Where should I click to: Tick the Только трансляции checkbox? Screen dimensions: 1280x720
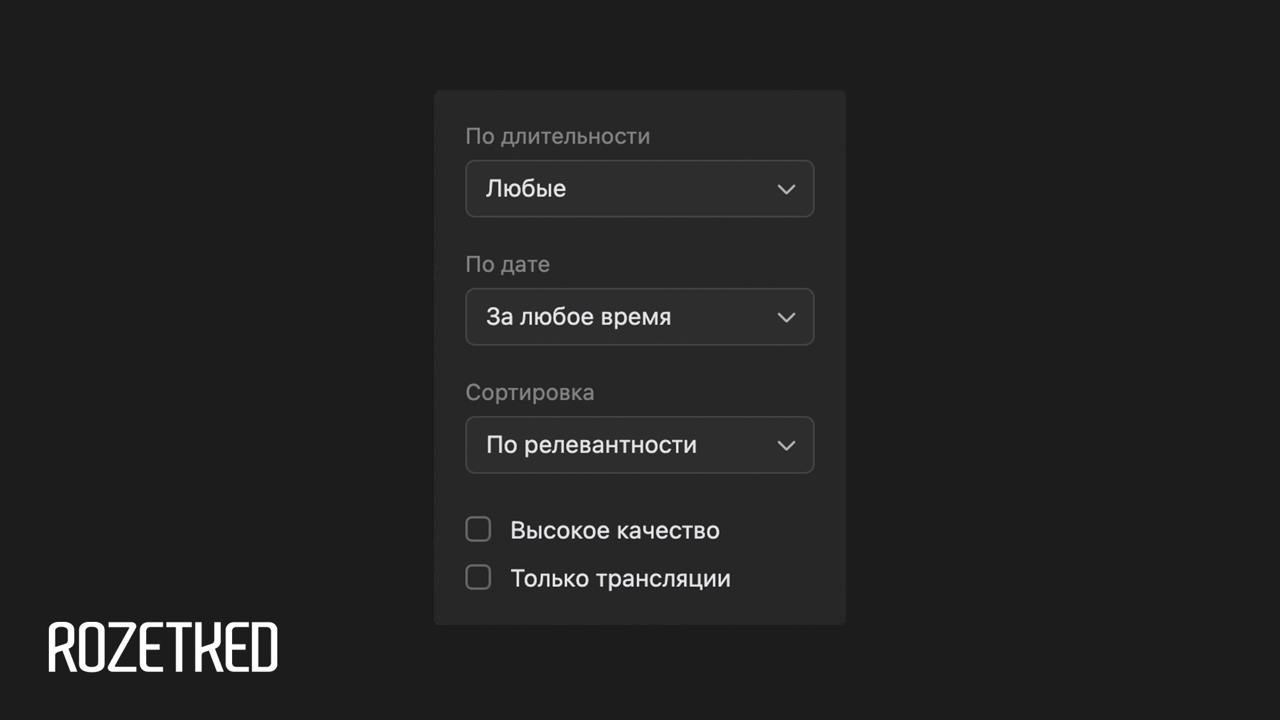(x=479, y=577)
